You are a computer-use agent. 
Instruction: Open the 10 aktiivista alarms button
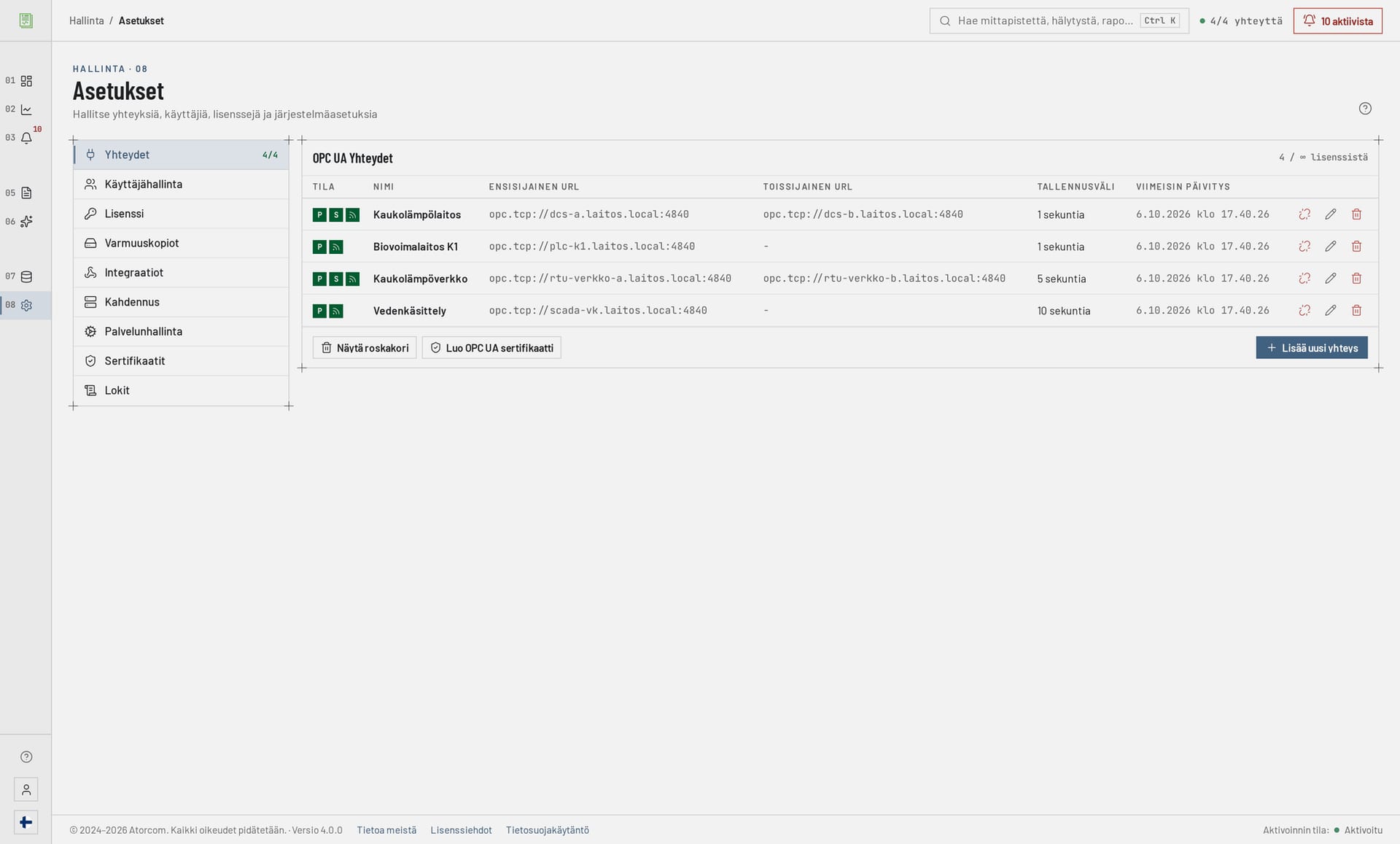1338,21
